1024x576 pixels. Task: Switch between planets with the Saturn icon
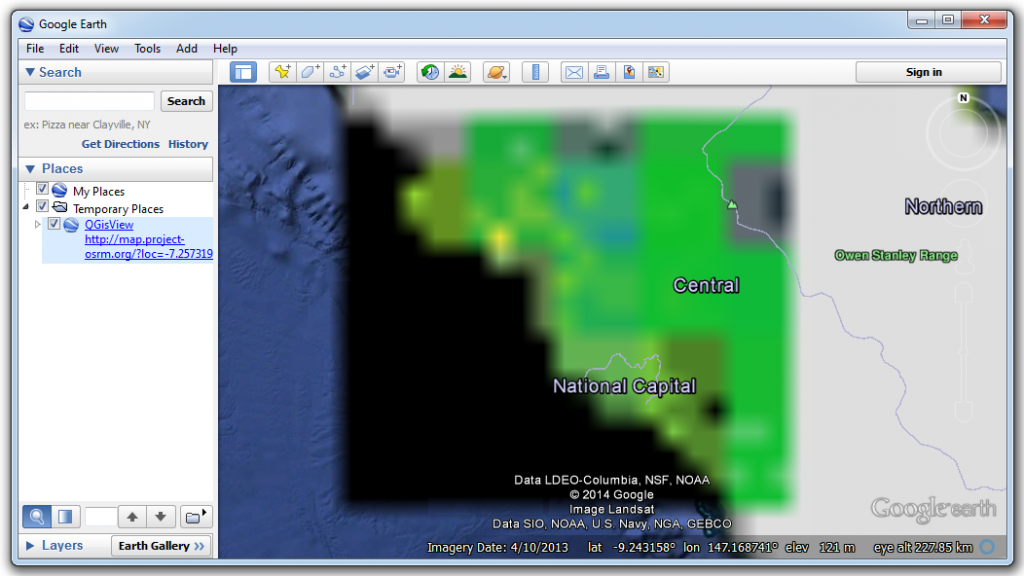(x=496, y=72)
